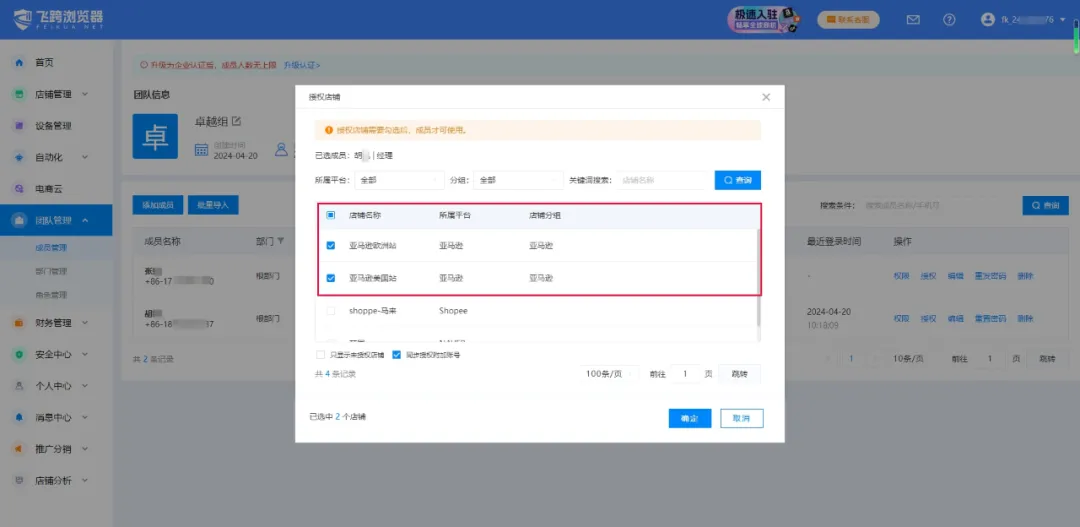1080x527 pixels.
Task: Click the 确定 button in dialog
Action: (689, 419)
